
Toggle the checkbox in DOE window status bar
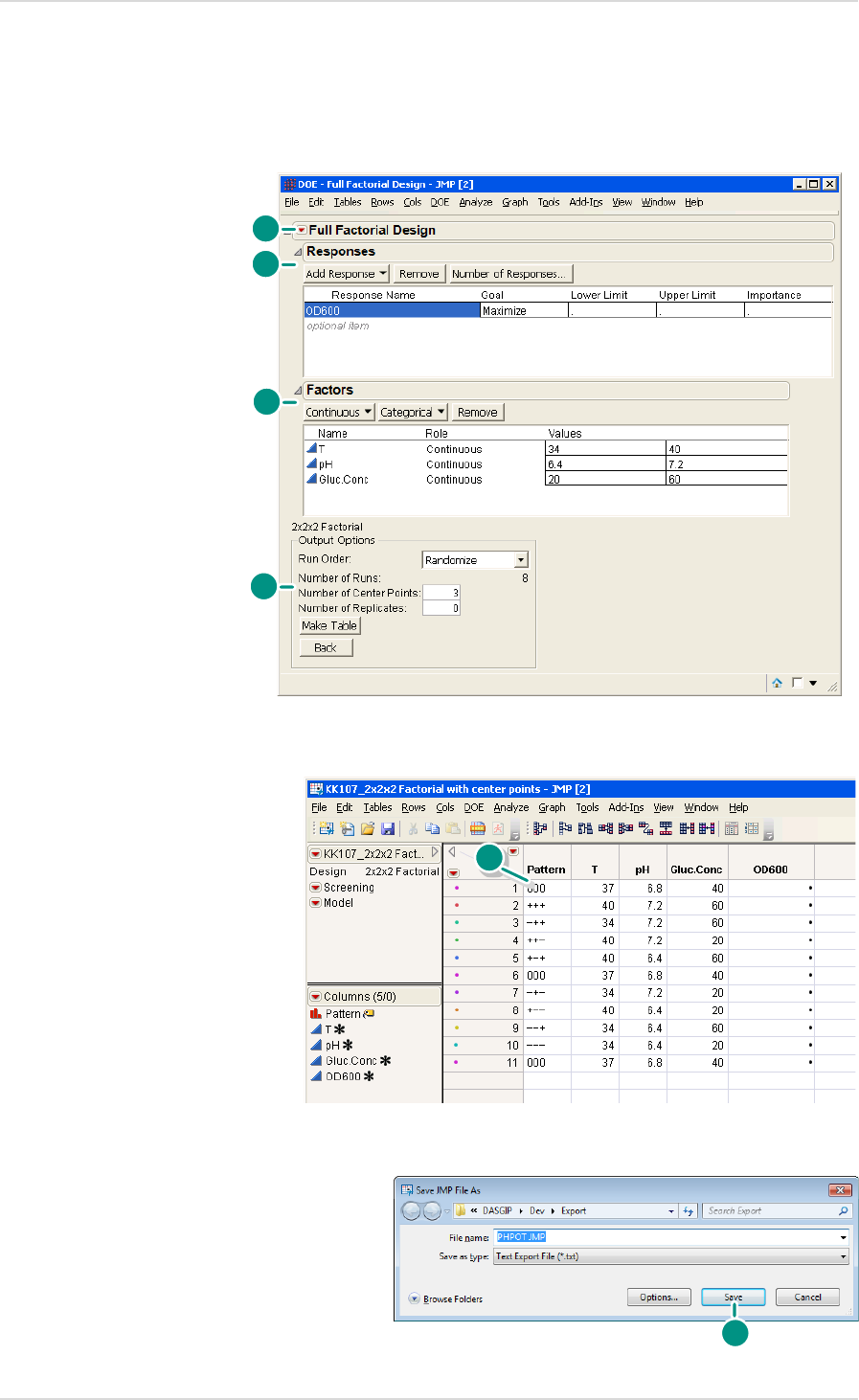tap(797, 683)
